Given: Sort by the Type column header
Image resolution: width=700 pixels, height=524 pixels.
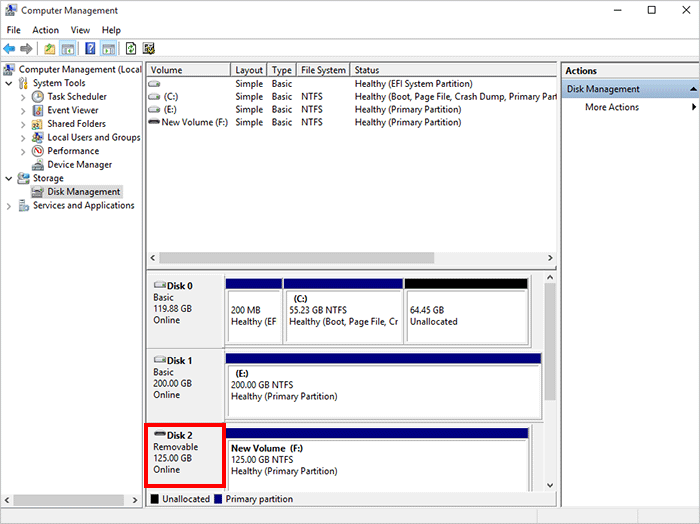Looking at the screenshot, I should click(282, 70).
